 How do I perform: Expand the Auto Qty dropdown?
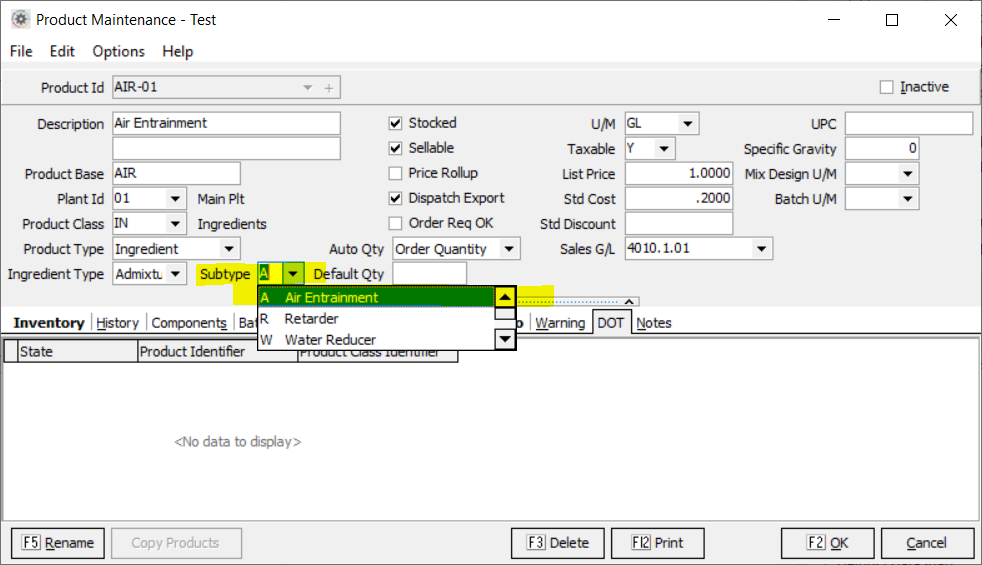(509, 249)
